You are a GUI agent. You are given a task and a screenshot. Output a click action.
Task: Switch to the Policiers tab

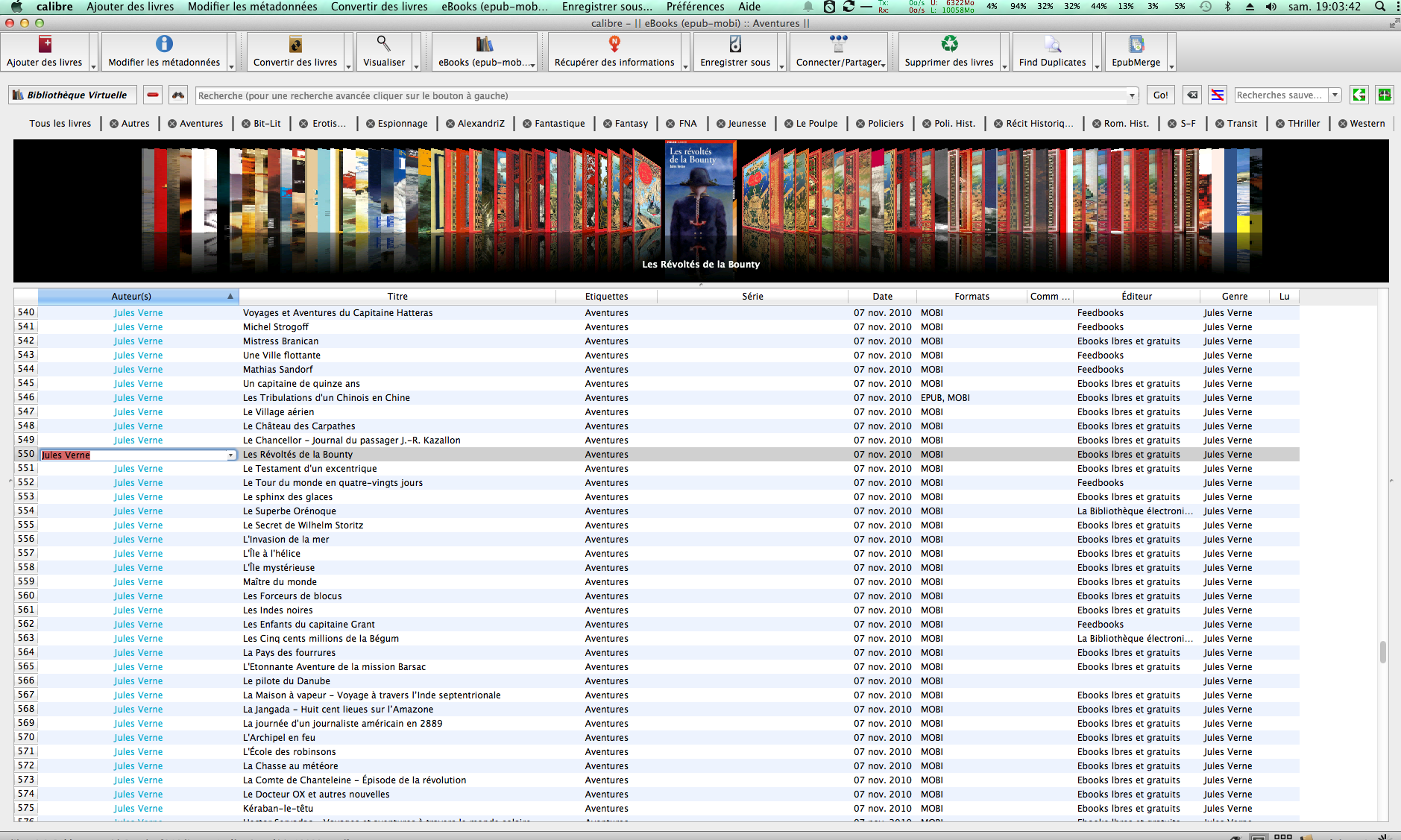[886, 124]
